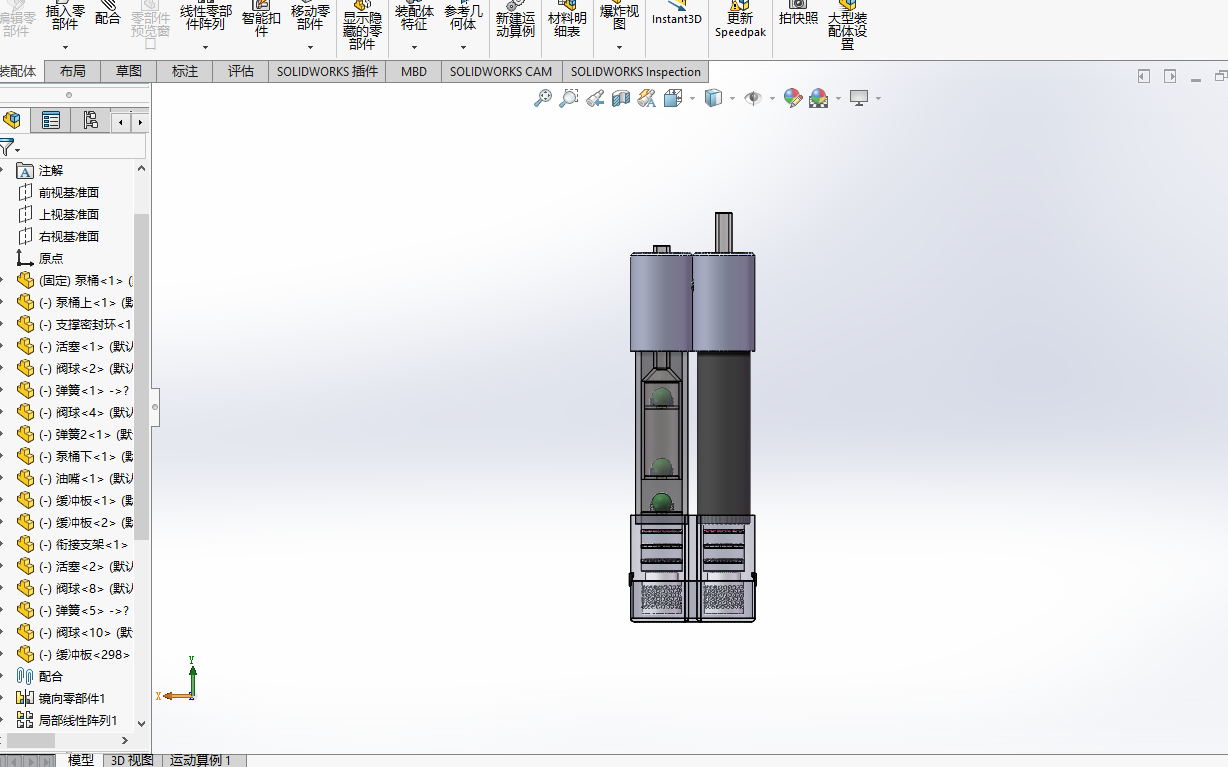Click the Zoom to Area icon

[569, 98]
